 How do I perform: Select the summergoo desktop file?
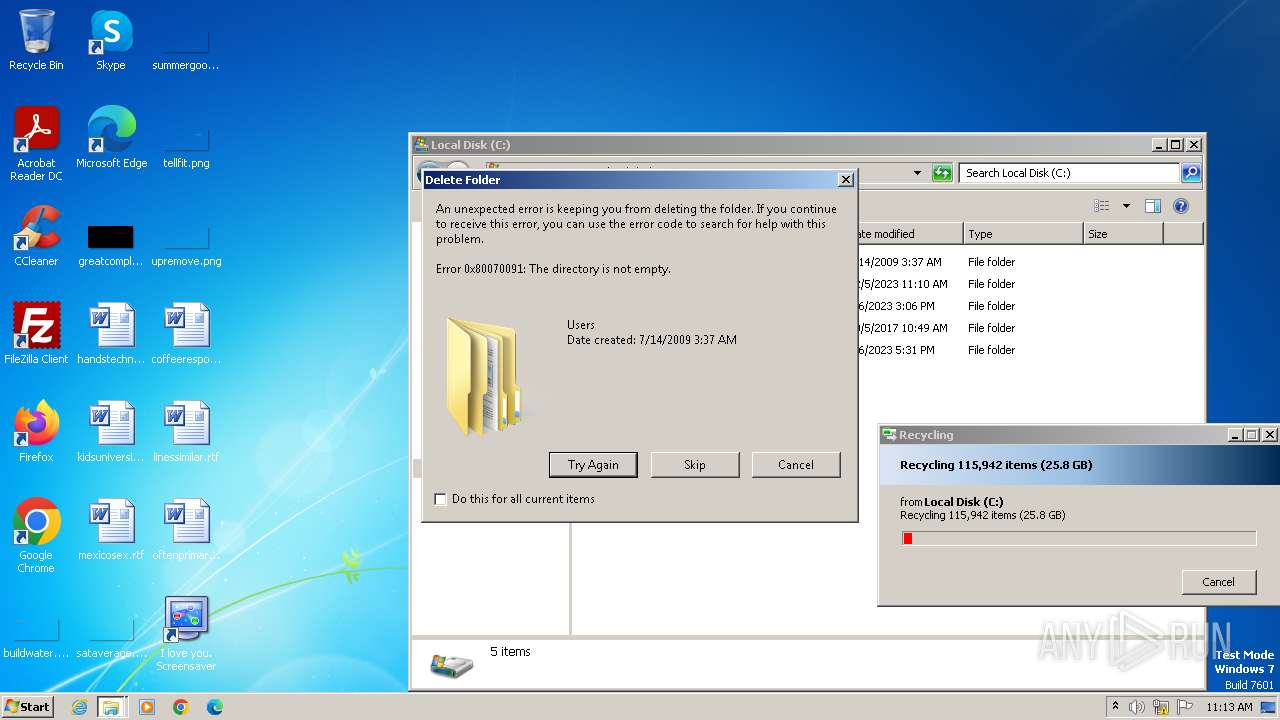186,49
